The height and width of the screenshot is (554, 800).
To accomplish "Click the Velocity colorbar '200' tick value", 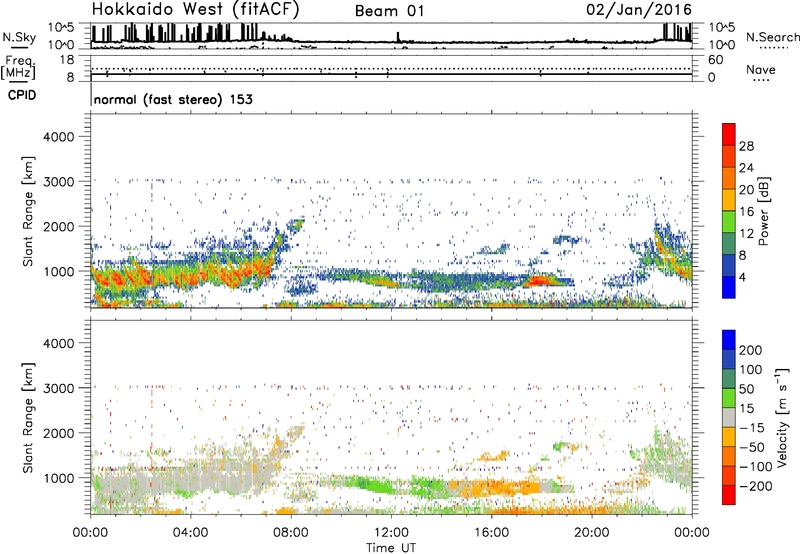I will tap(751, 350).
